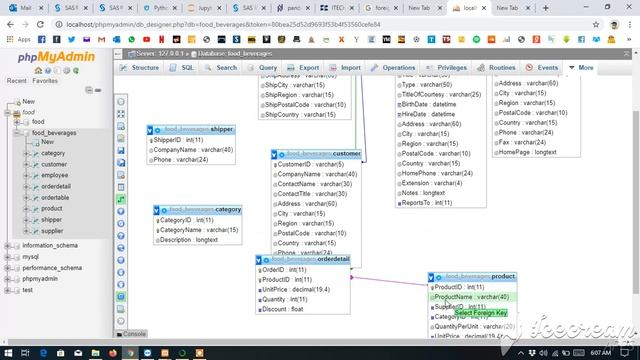Click the designer Save as icon
This screenshot has width=640, height=360.
click(x=121, y=163)
